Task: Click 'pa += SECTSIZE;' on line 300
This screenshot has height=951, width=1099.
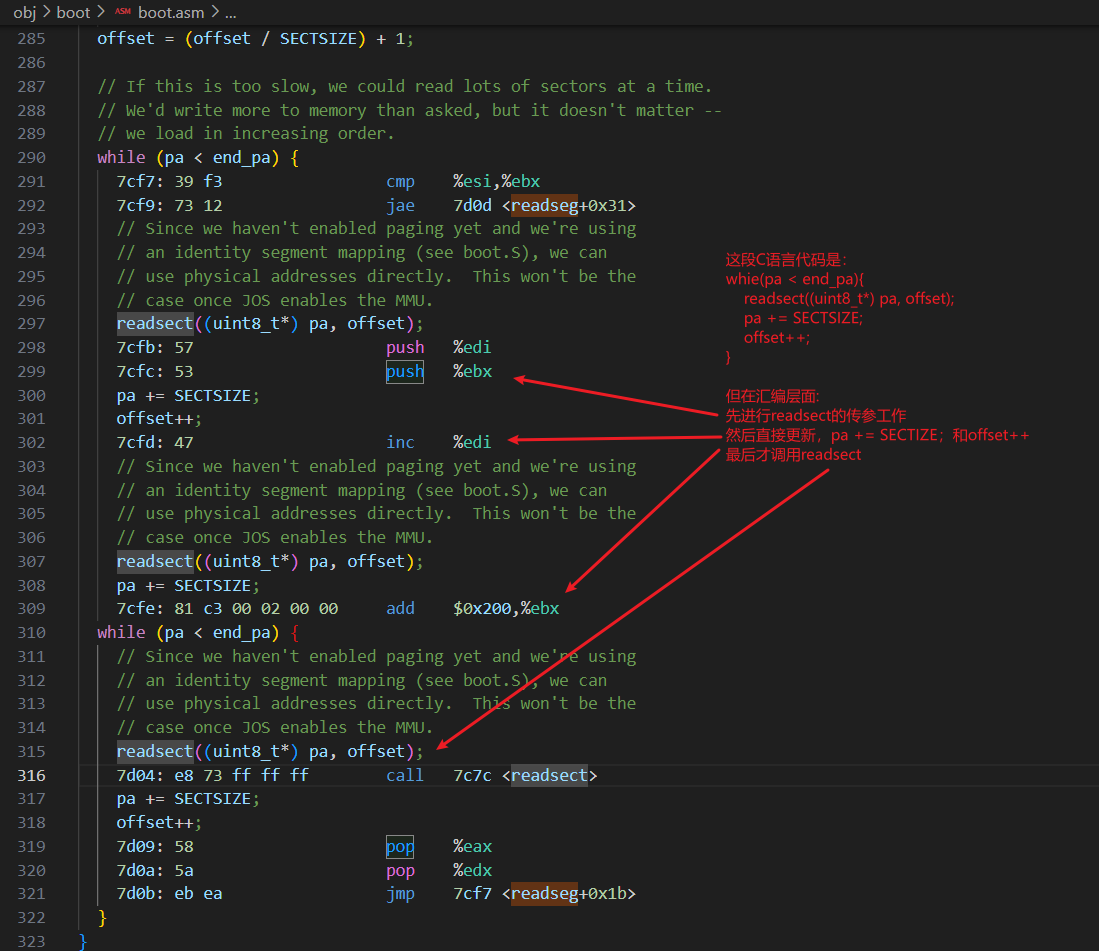Action: tap(188, 395)
